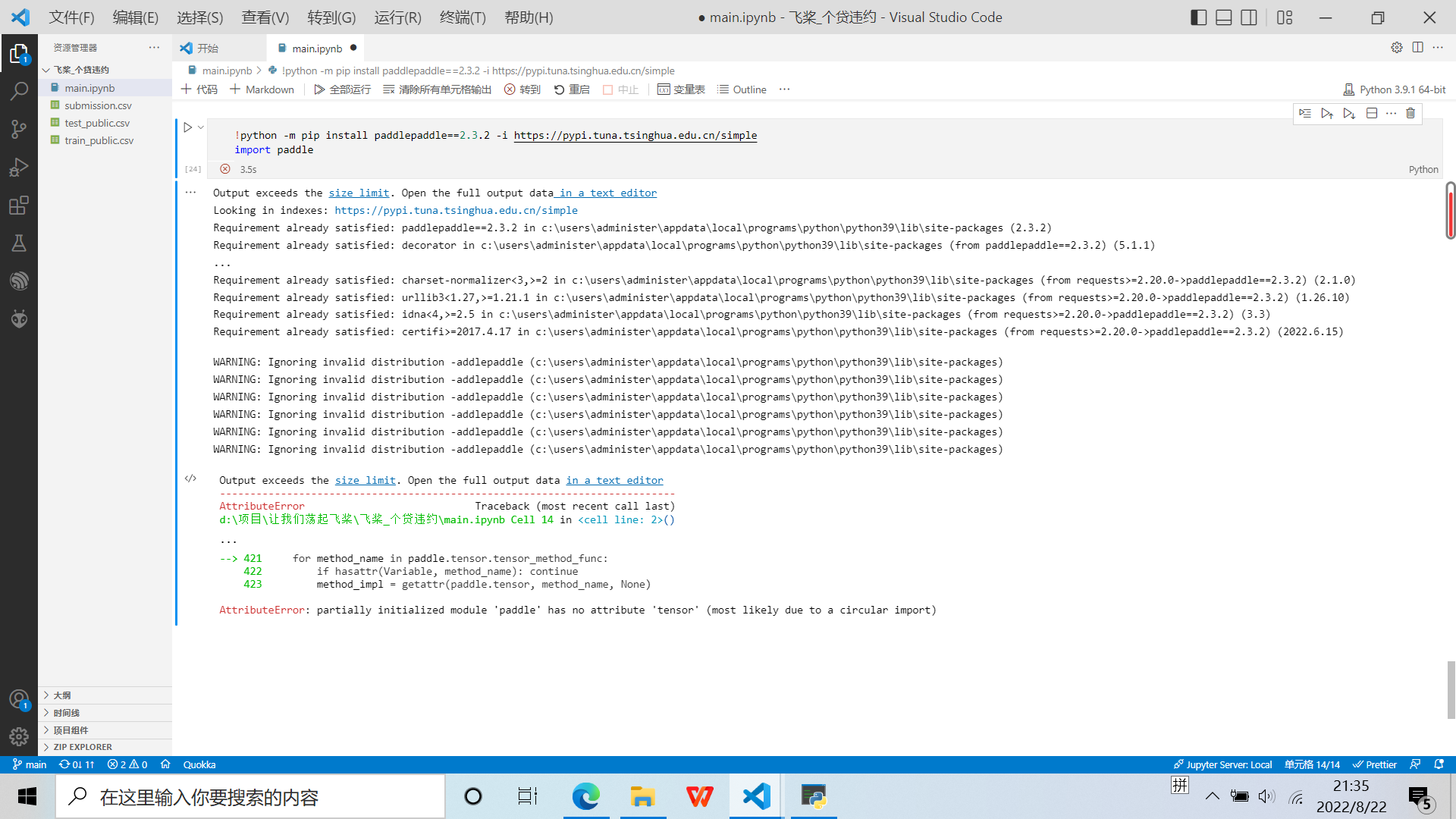The image size is (1456, 819).
Task: Open the Manage gear menu
Action: 19,736
